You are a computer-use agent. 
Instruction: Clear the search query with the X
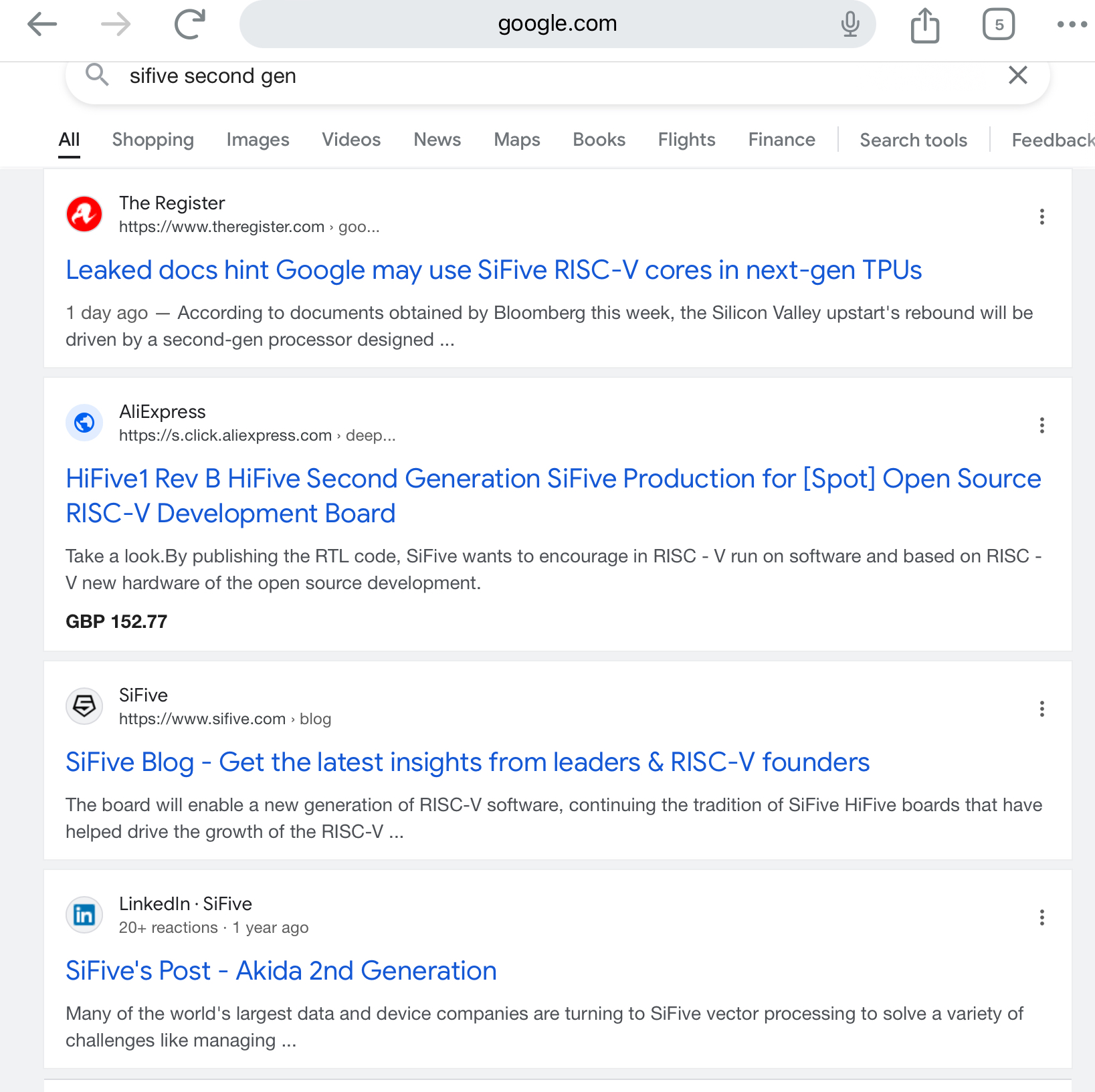(x=1017, y=75)
